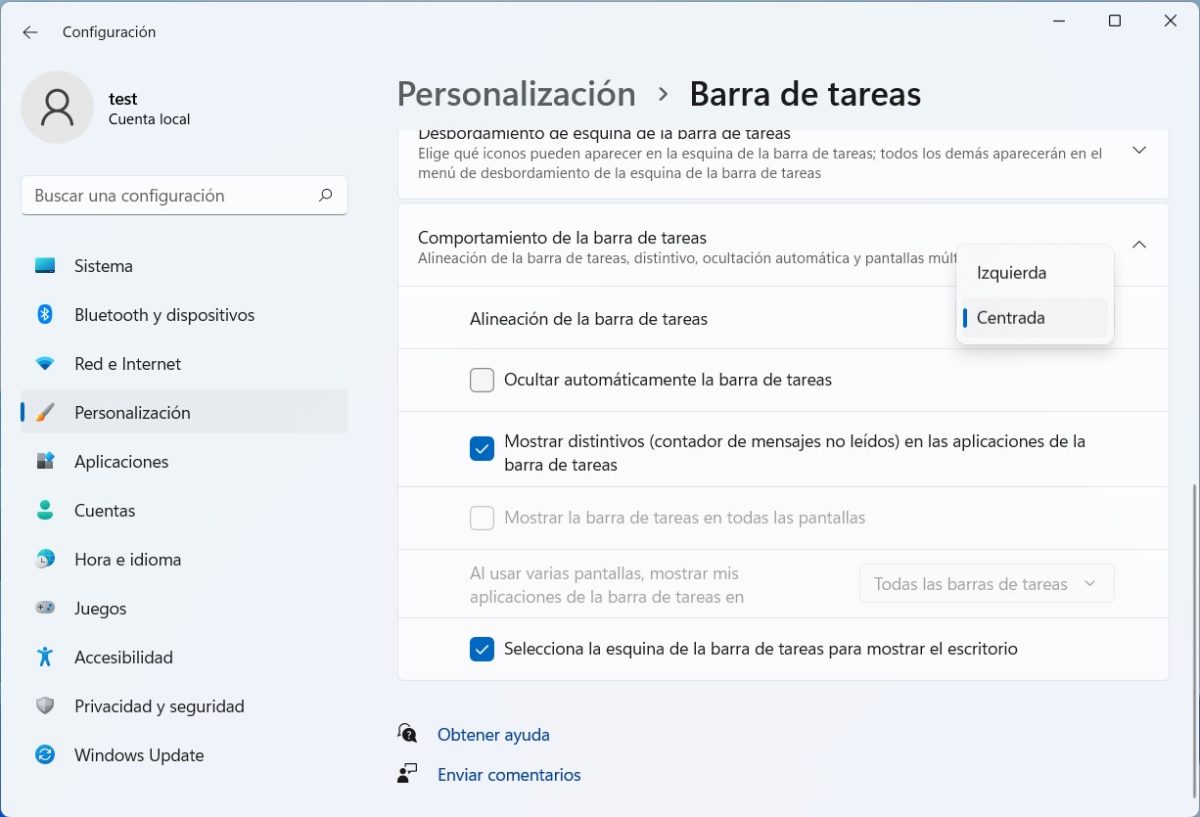This screenshot has width=1200, height=817.
Task: Collapse Comportamiento de la barra de tareas
Action: click(1139, 245)
